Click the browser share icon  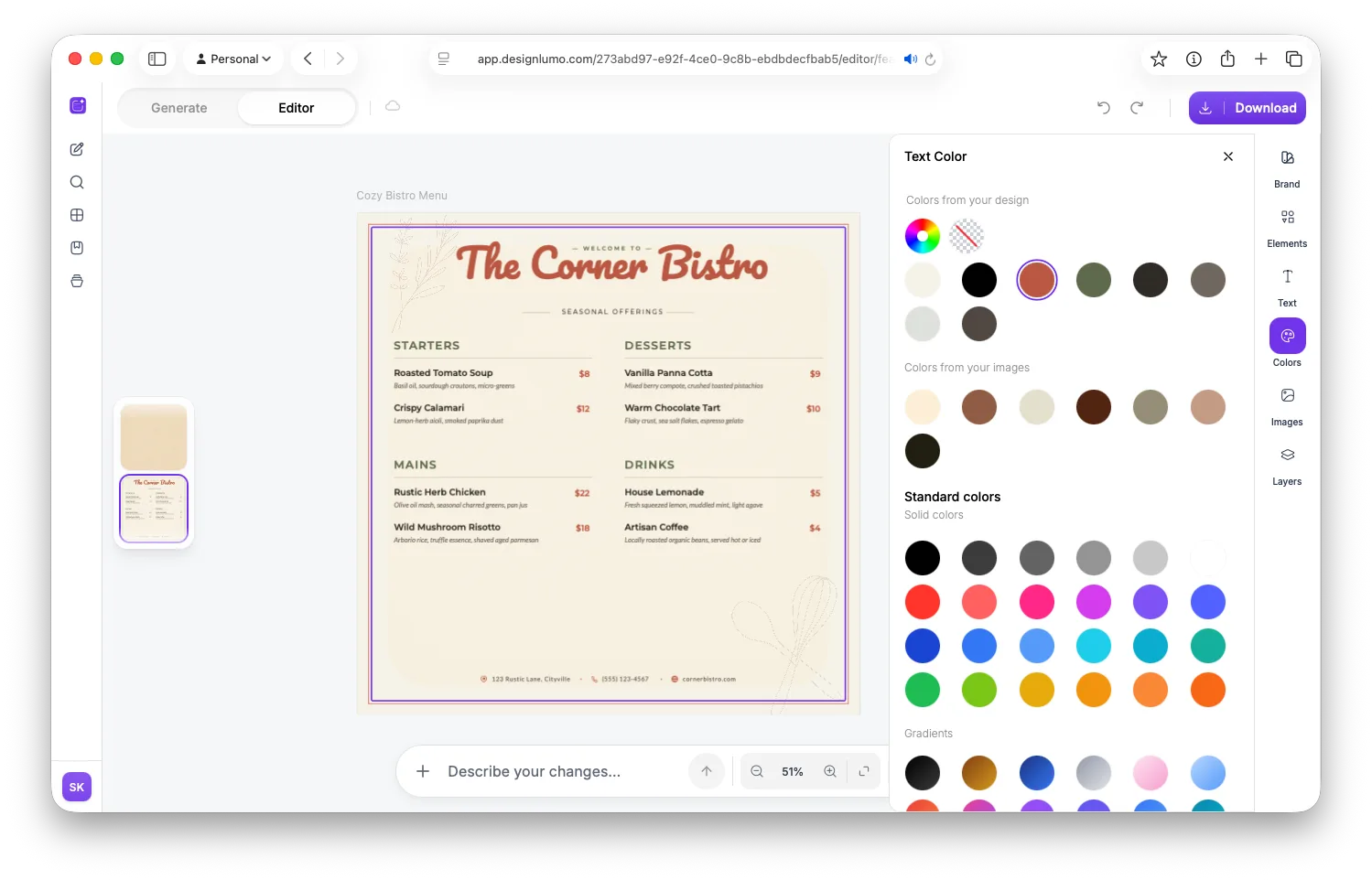tap(1227, 59)
